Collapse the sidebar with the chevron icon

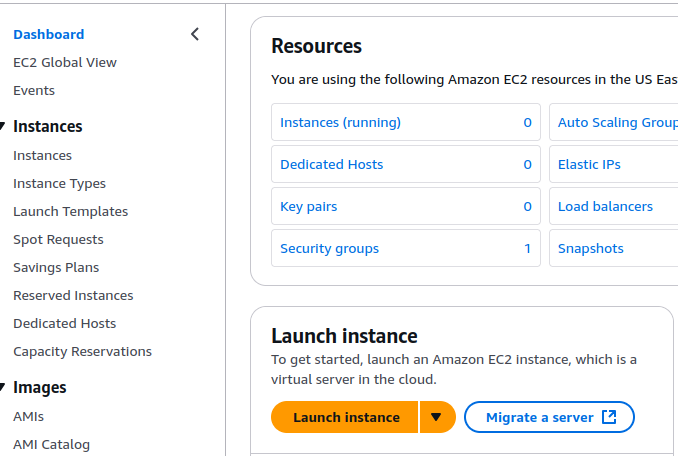(195, 34)
